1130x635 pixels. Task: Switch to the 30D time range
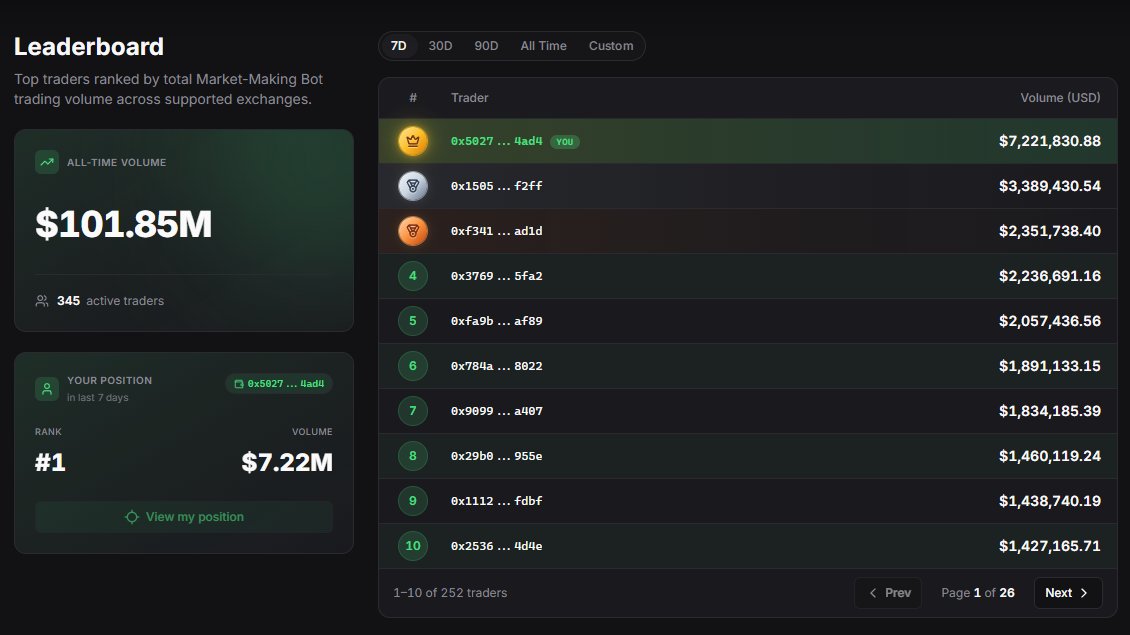click(440, 46)
